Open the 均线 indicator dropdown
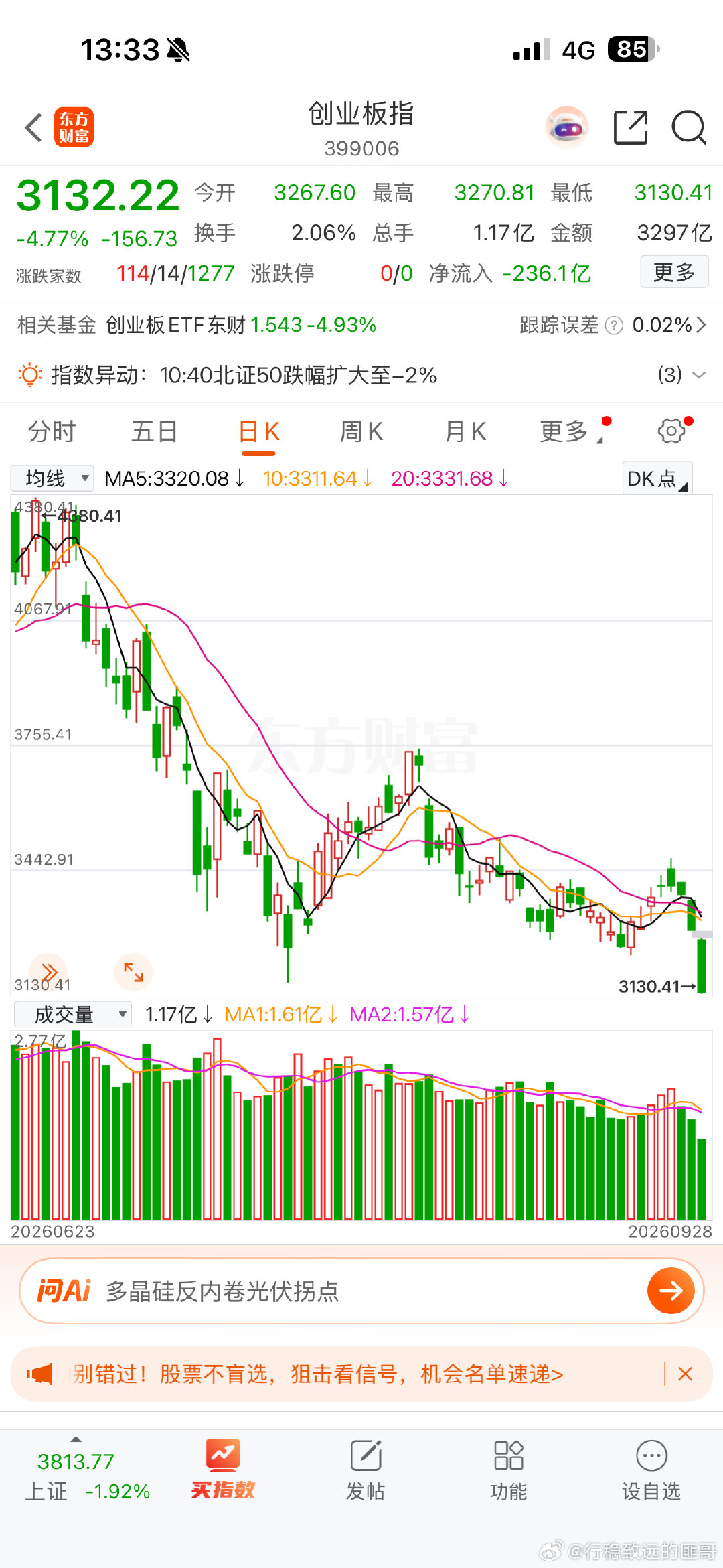Viewport: 723px width, 1568px height. pos(52,478)
